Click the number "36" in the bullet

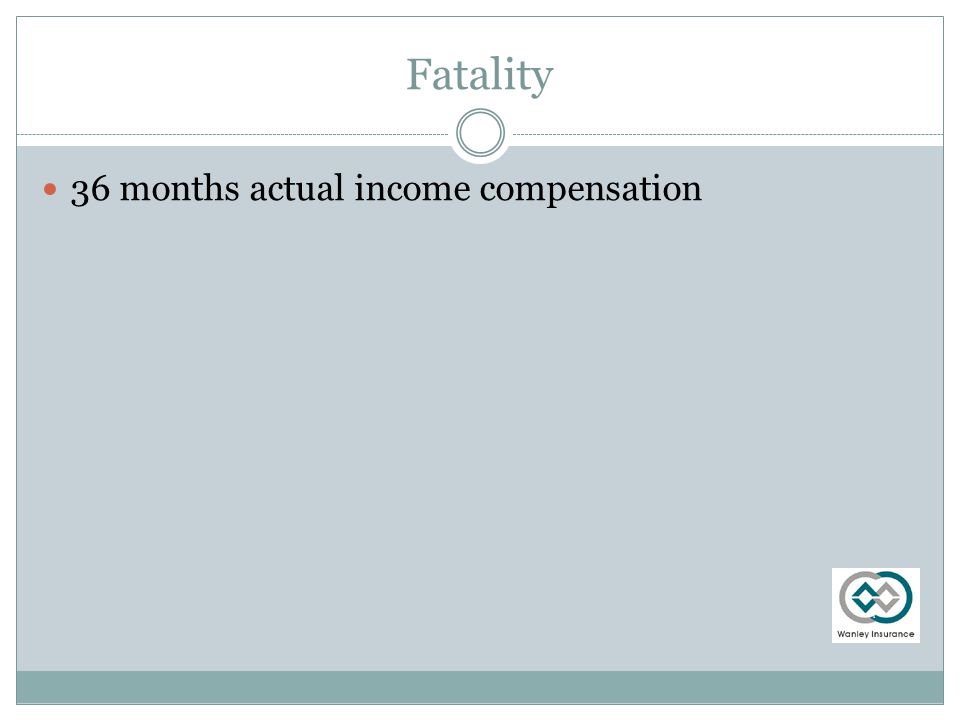tap(90, 189)
